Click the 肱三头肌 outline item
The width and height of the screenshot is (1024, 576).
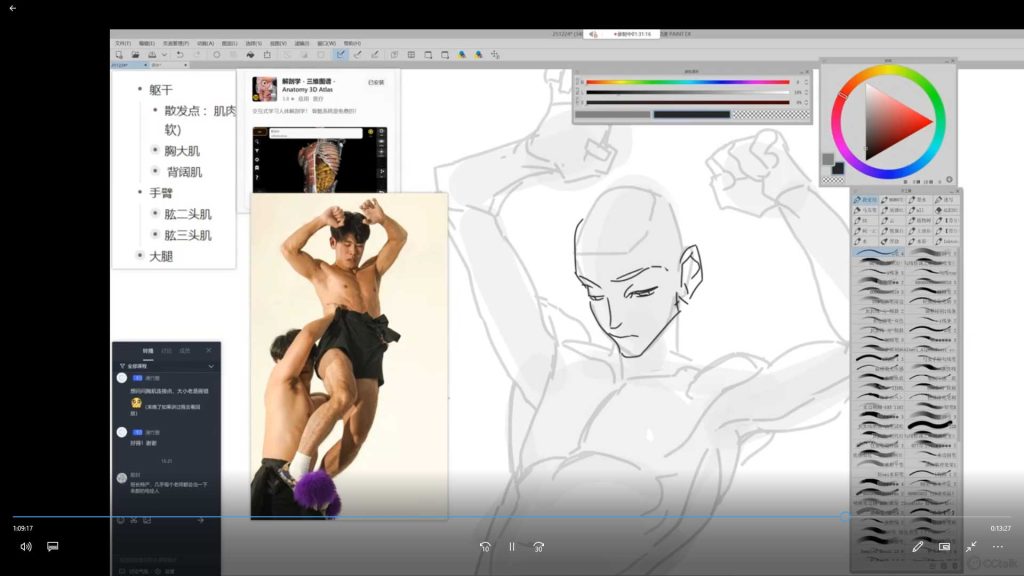(x=188, y=235)
